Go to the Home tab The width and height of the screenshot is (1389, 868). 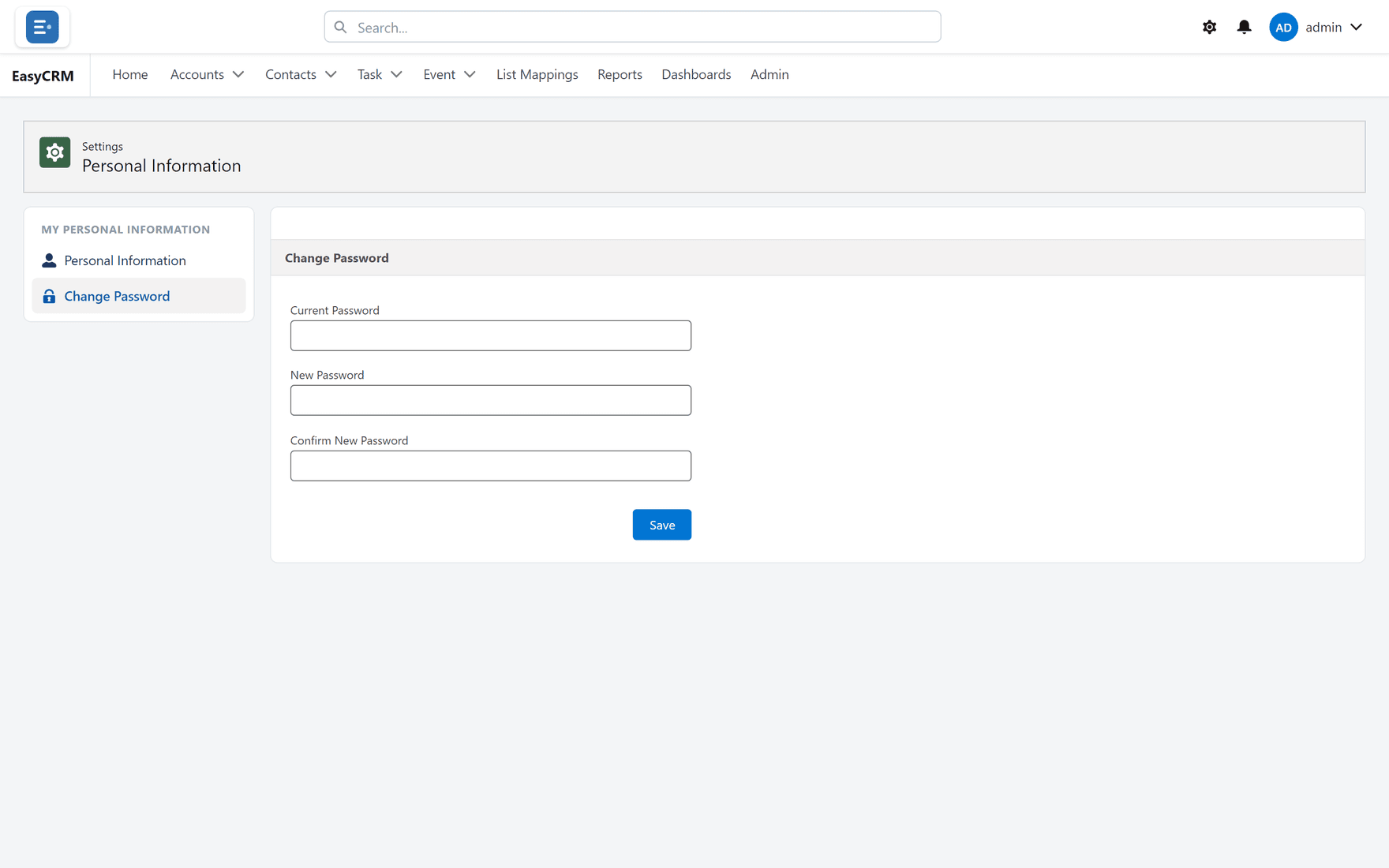130,74
